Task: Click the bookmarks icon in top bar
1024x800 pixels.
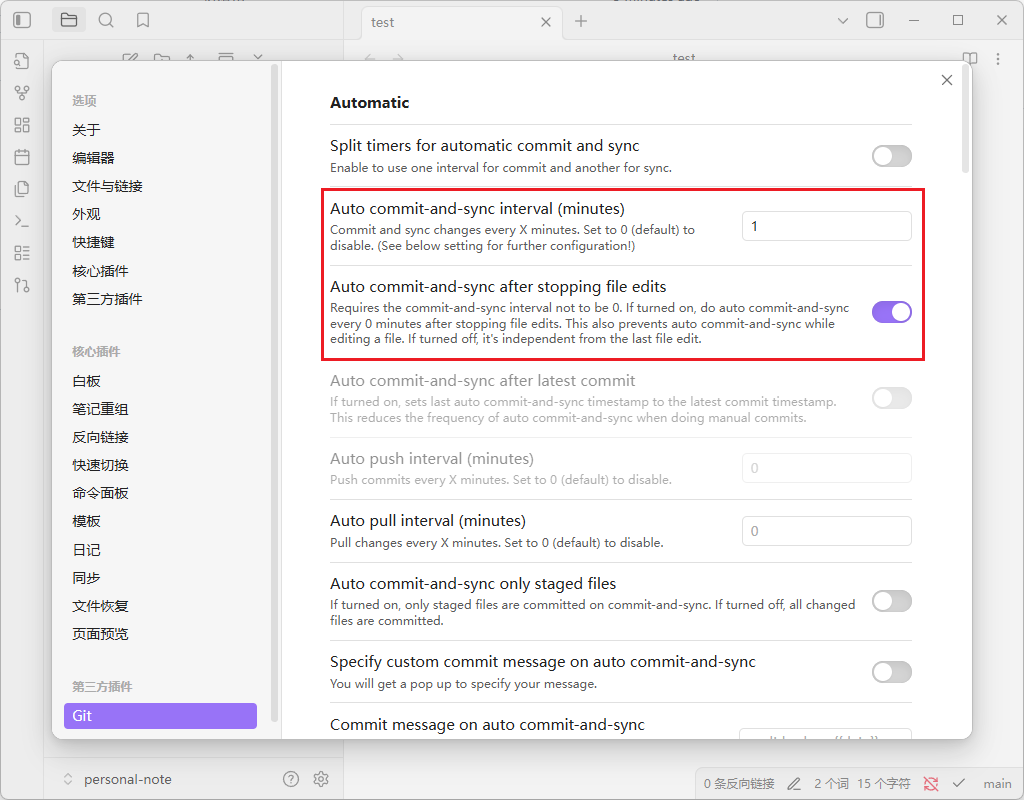Action: pyautogui.click(x=143, y=20)
